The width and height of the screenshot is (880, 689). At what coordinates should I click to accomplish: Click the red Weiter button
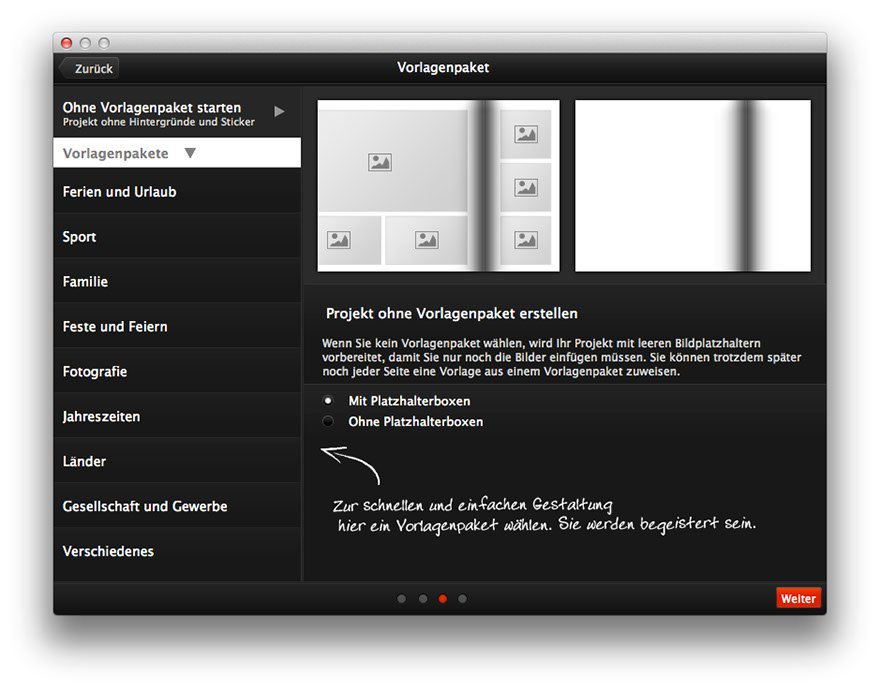798,598
